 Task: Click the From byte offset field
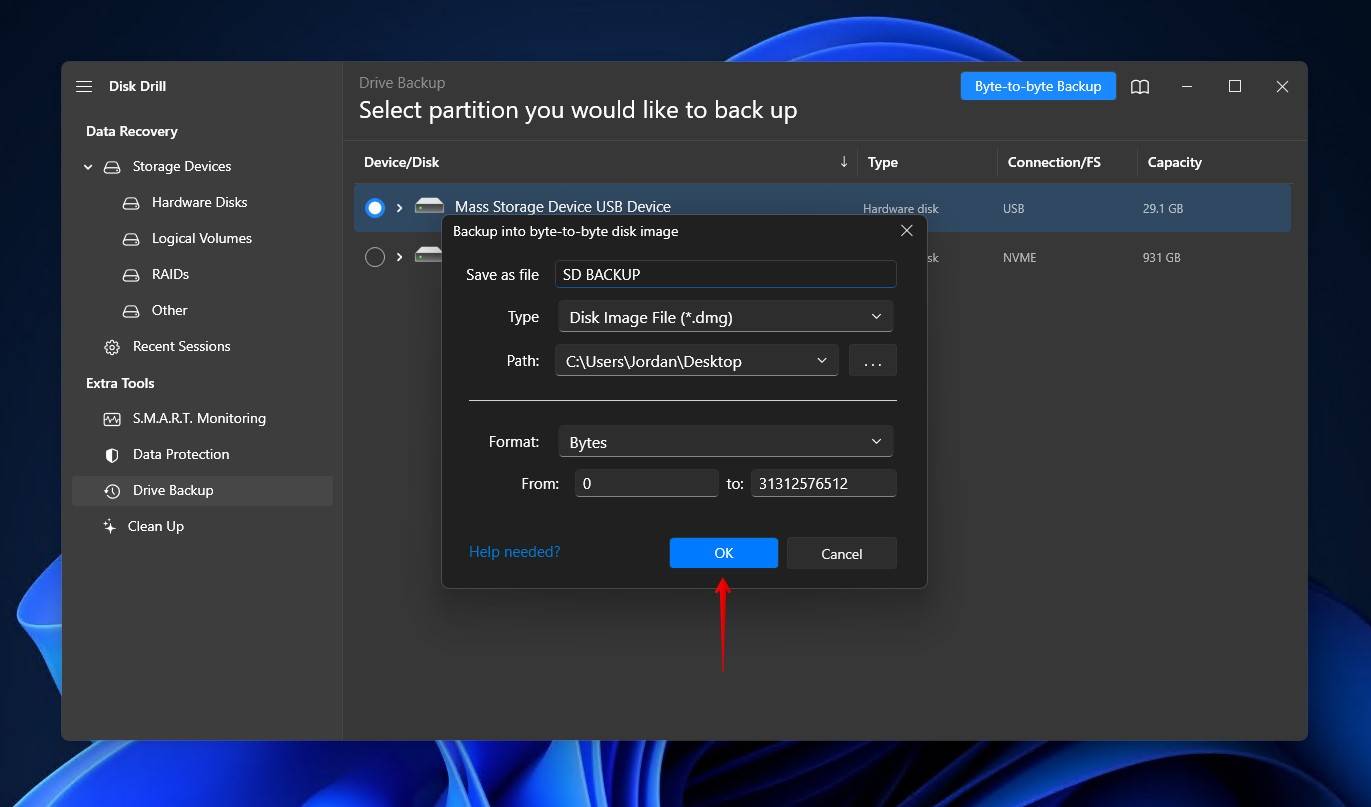tap(647, 483)
